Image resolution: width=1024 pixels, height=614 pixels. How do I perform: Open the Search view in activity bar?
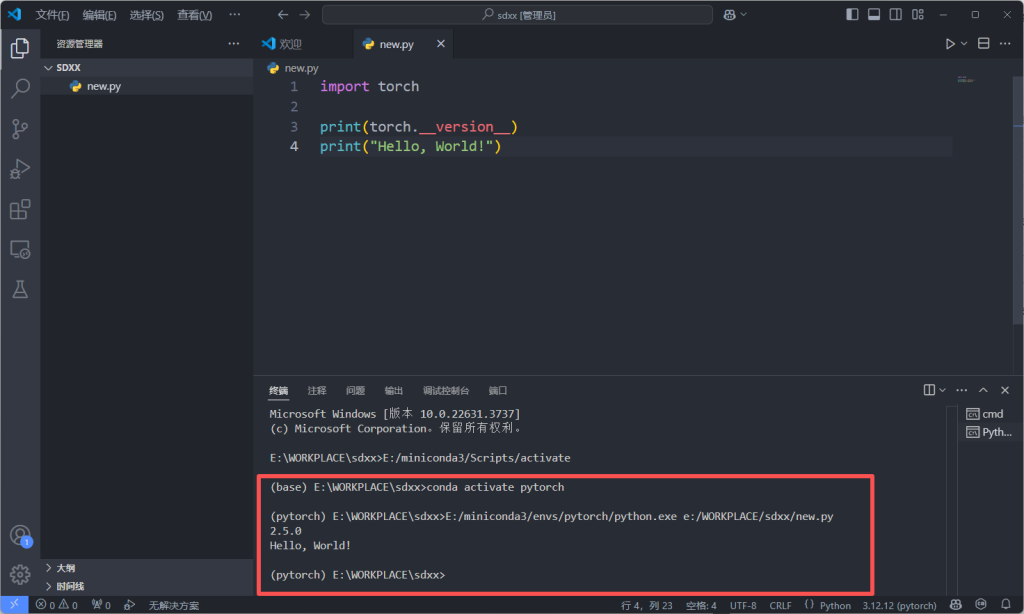pos(20,89)
